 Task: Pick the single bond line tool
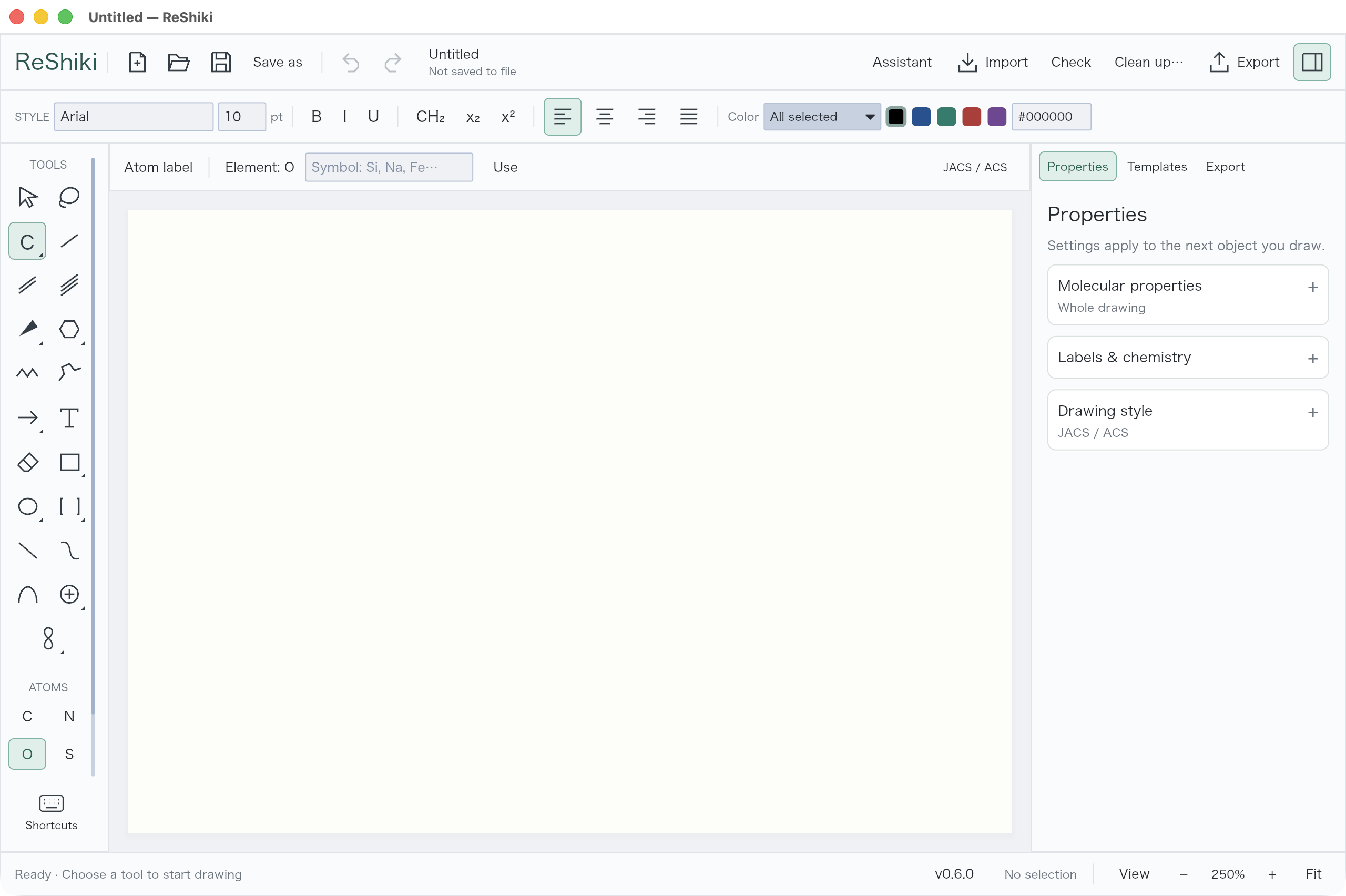(69, 241)
